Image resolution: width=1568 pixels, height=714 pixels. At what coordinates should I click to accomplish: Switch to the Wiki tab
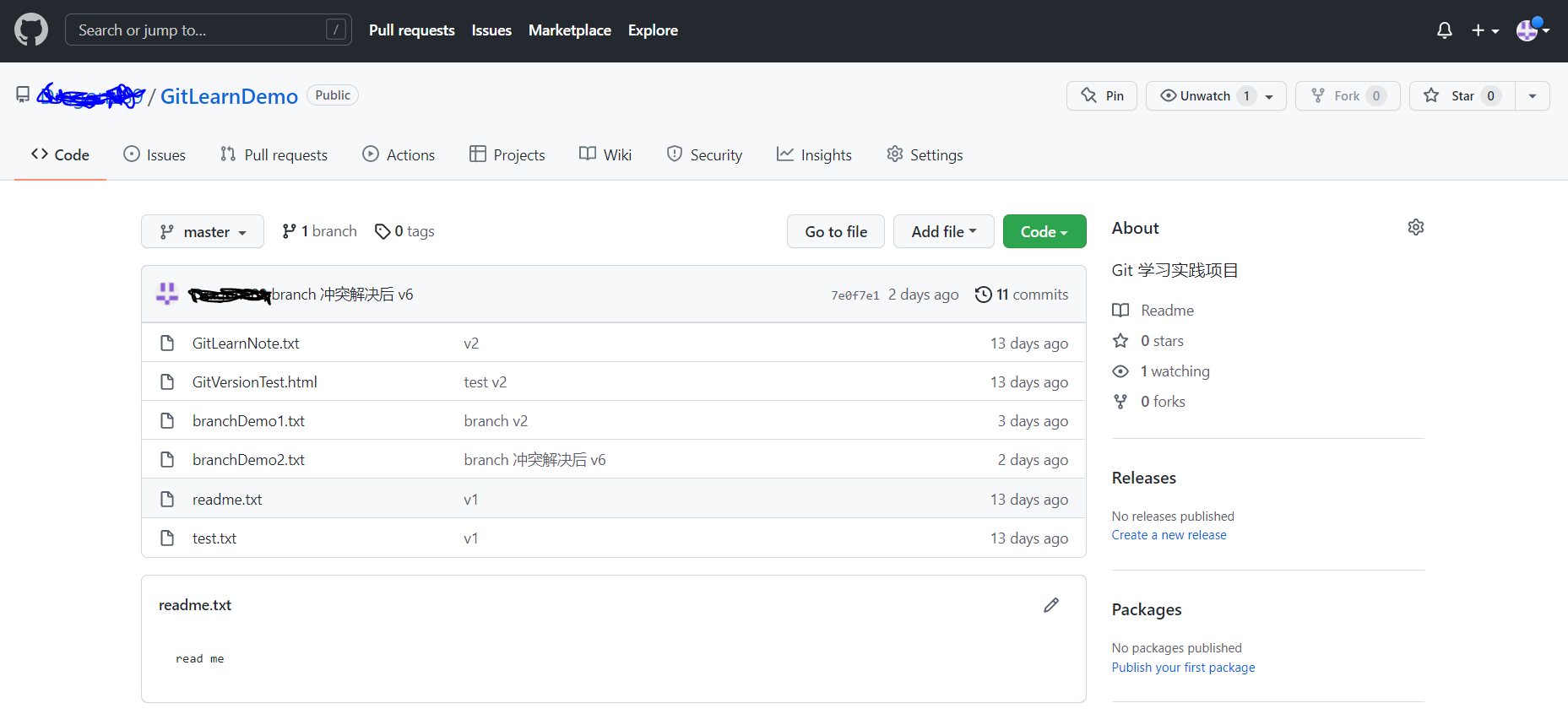coord(605,154)
